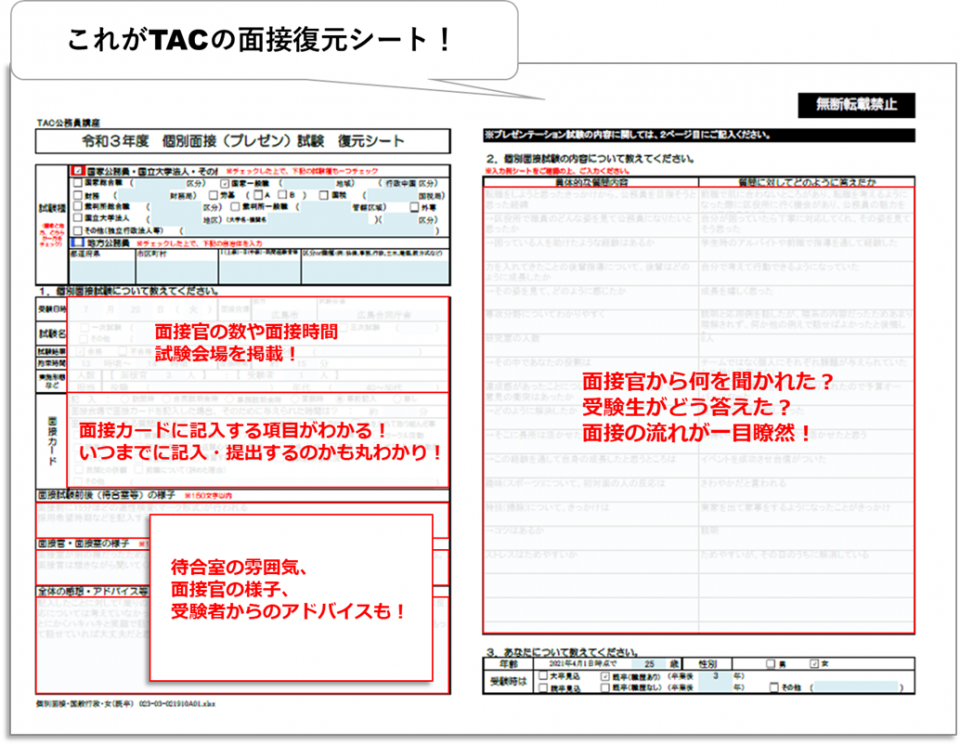
Task: Check the 既卒(職歴なし) checkbox
Action: pos(604,687)
